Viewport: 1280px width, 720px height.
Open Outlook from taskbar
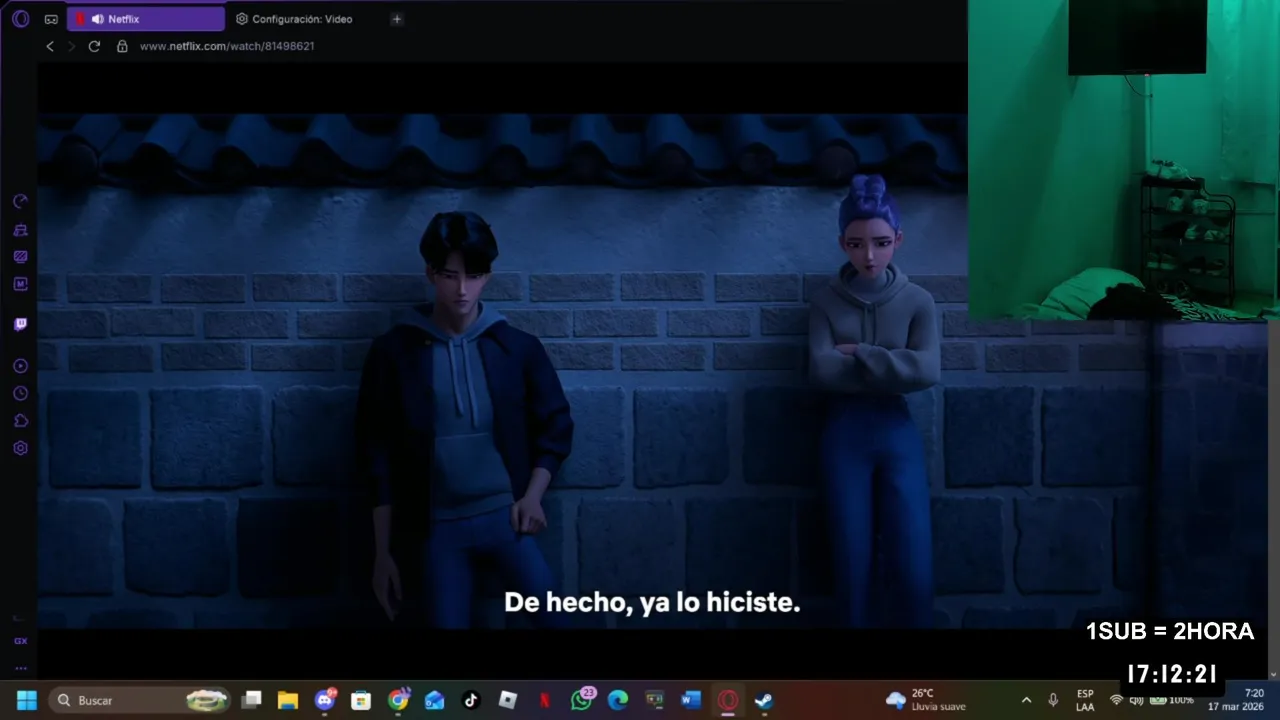tap(434, 700)
